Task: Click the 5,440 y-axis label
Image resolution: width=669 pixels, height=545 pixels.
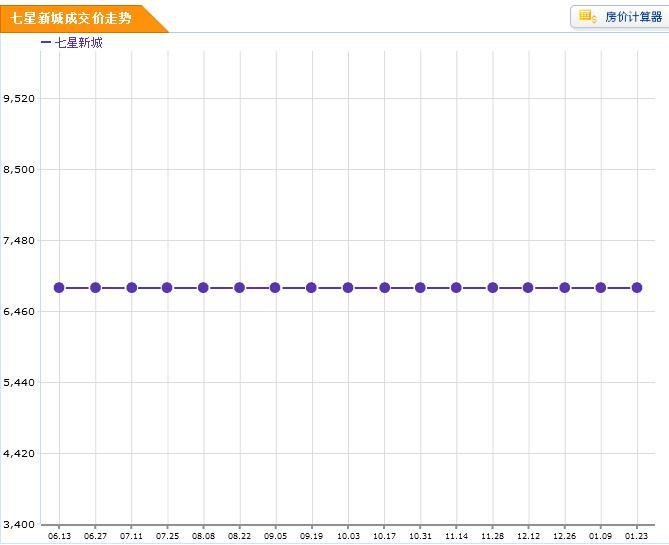Action: pyautogui.click(x=19, y=382)
